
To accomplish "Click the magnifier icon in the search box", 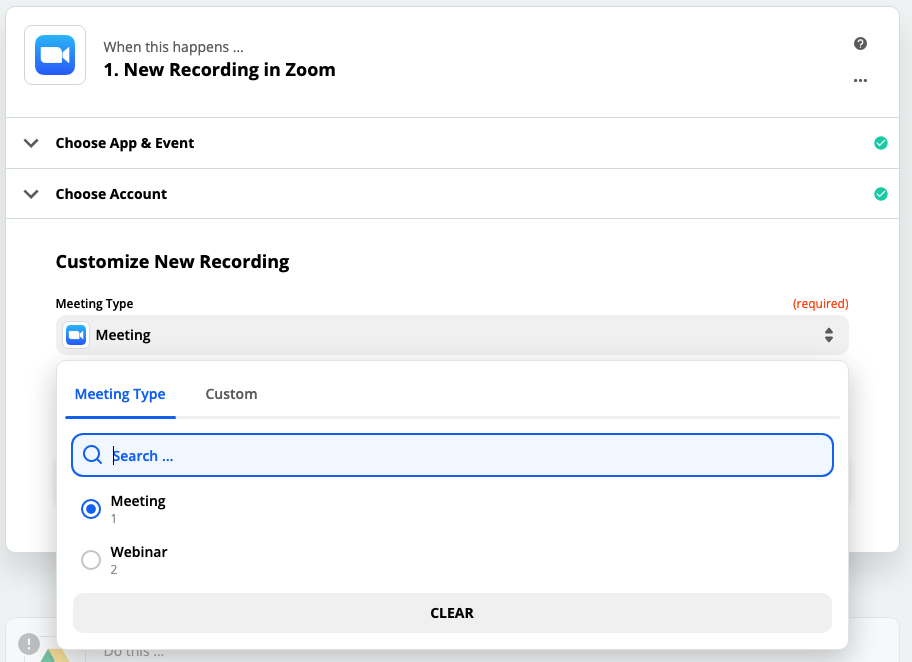I will (x=92, y=455).
